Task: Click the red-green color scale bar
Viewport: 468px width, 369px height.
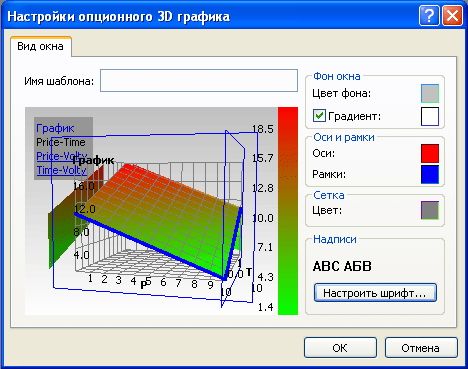Action: 288,211
